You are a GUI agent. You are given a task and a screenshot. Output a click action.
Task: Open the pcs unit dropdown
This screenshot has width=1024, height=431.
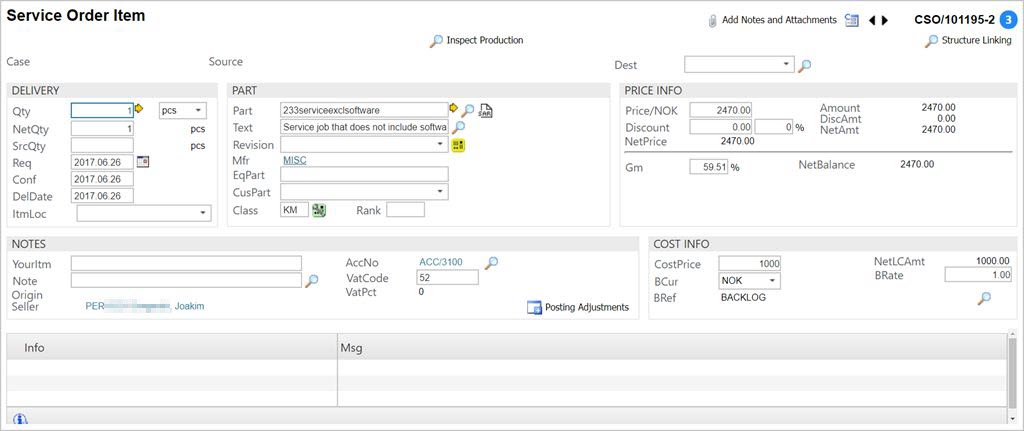[183, 110]
